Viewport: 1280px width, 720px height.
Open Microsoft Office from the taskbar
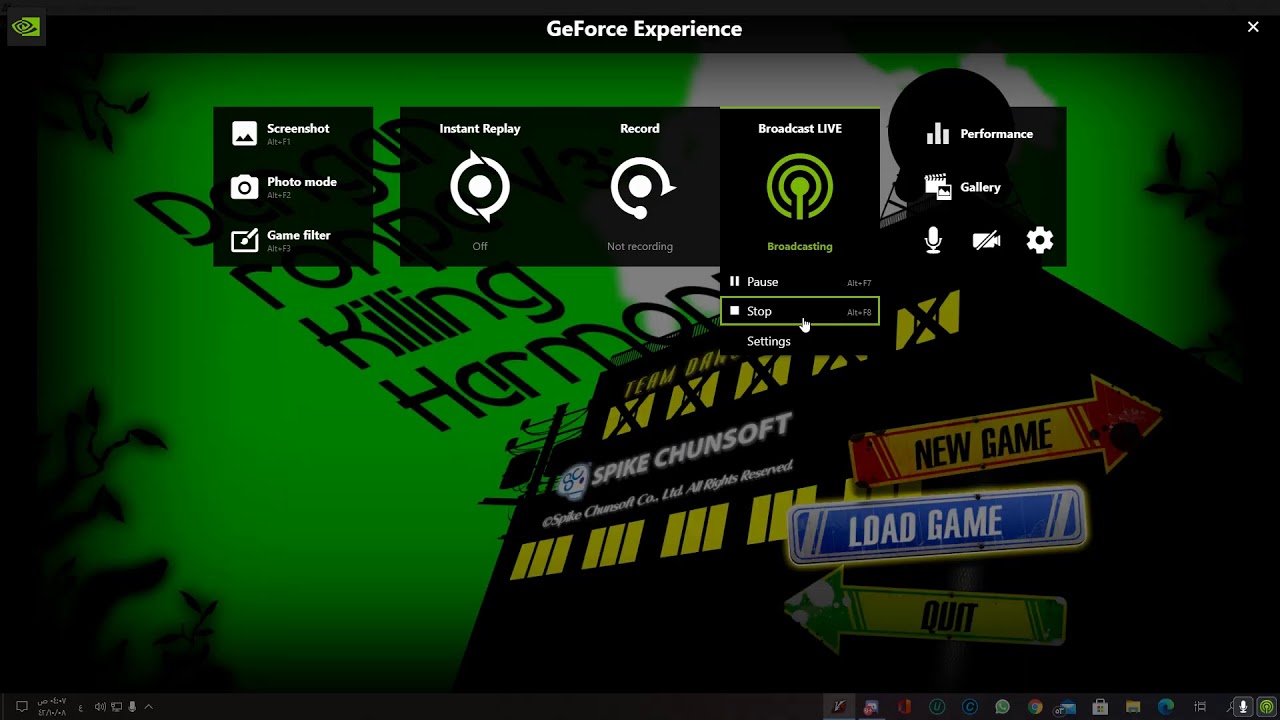pos(904,707)
